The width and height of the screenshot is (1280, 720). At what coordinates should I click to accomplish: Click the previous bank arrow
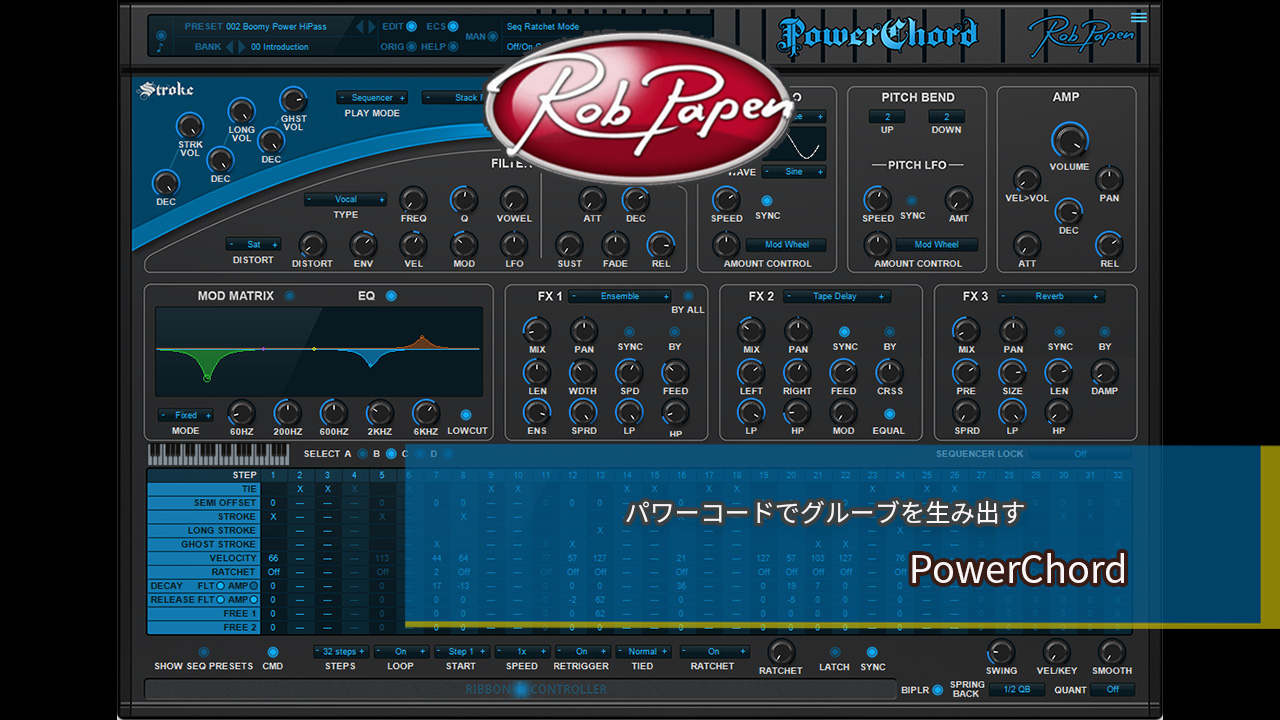click(x=229, y=47)
